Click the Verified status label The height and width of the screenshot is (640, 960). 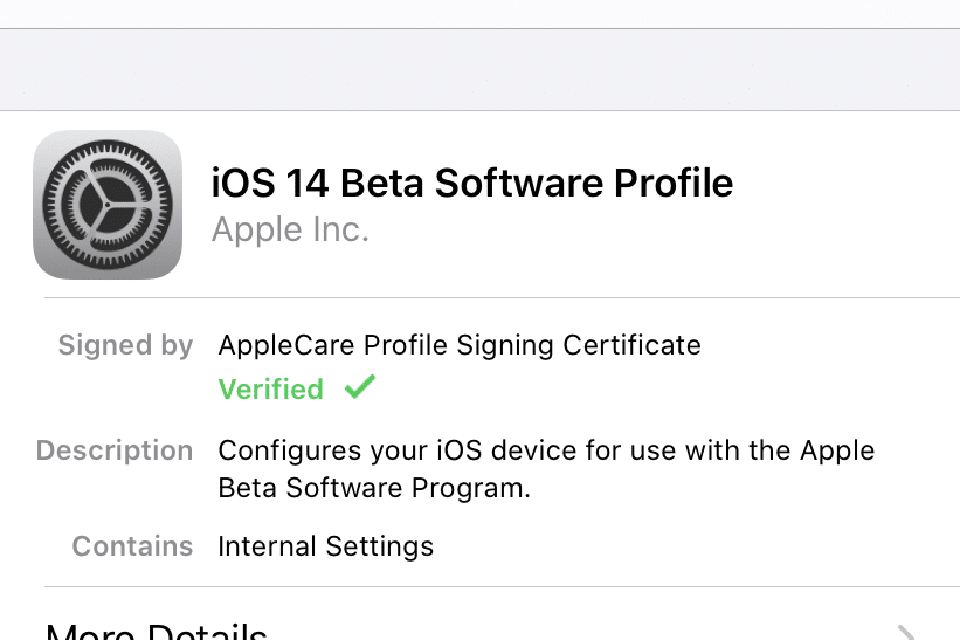270,389
